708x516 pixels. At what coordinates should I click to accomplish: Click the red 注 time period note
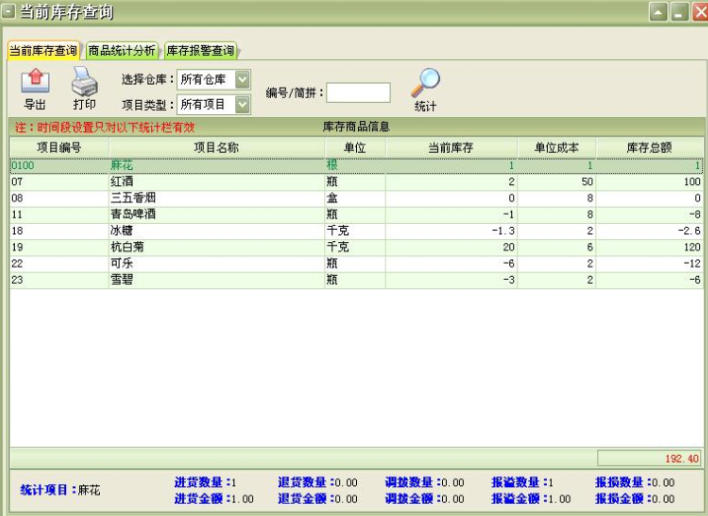point(105,127)
